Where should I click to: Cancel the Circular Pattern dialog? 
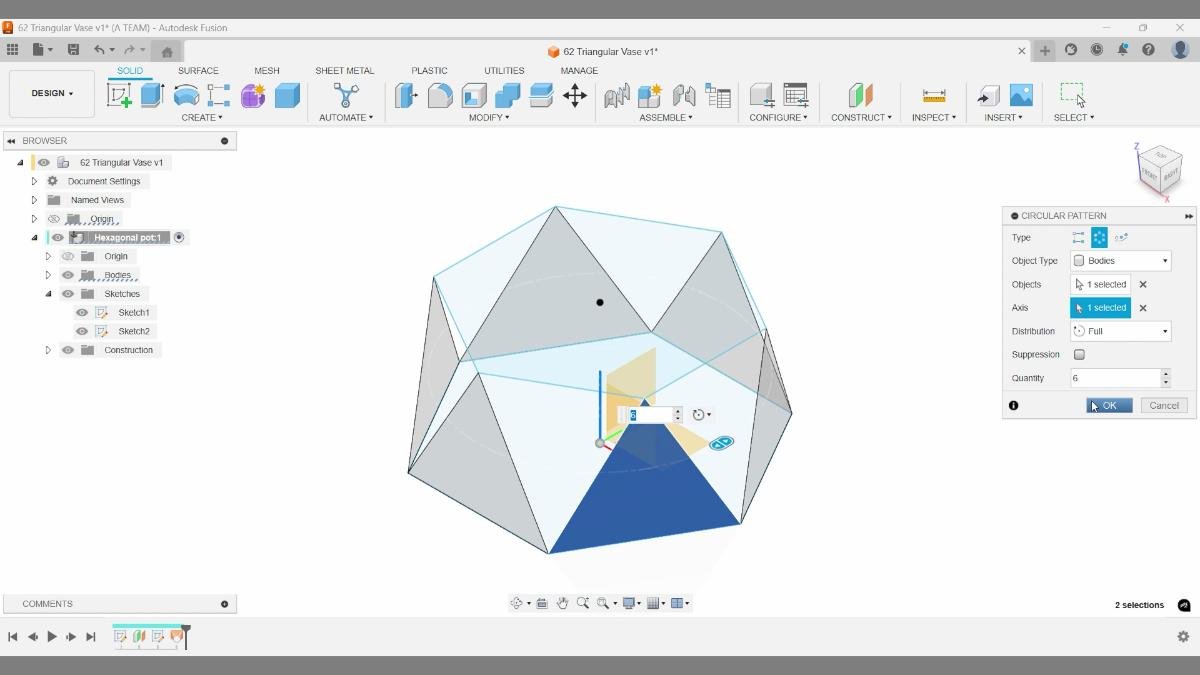click(x=1164, y=405)
